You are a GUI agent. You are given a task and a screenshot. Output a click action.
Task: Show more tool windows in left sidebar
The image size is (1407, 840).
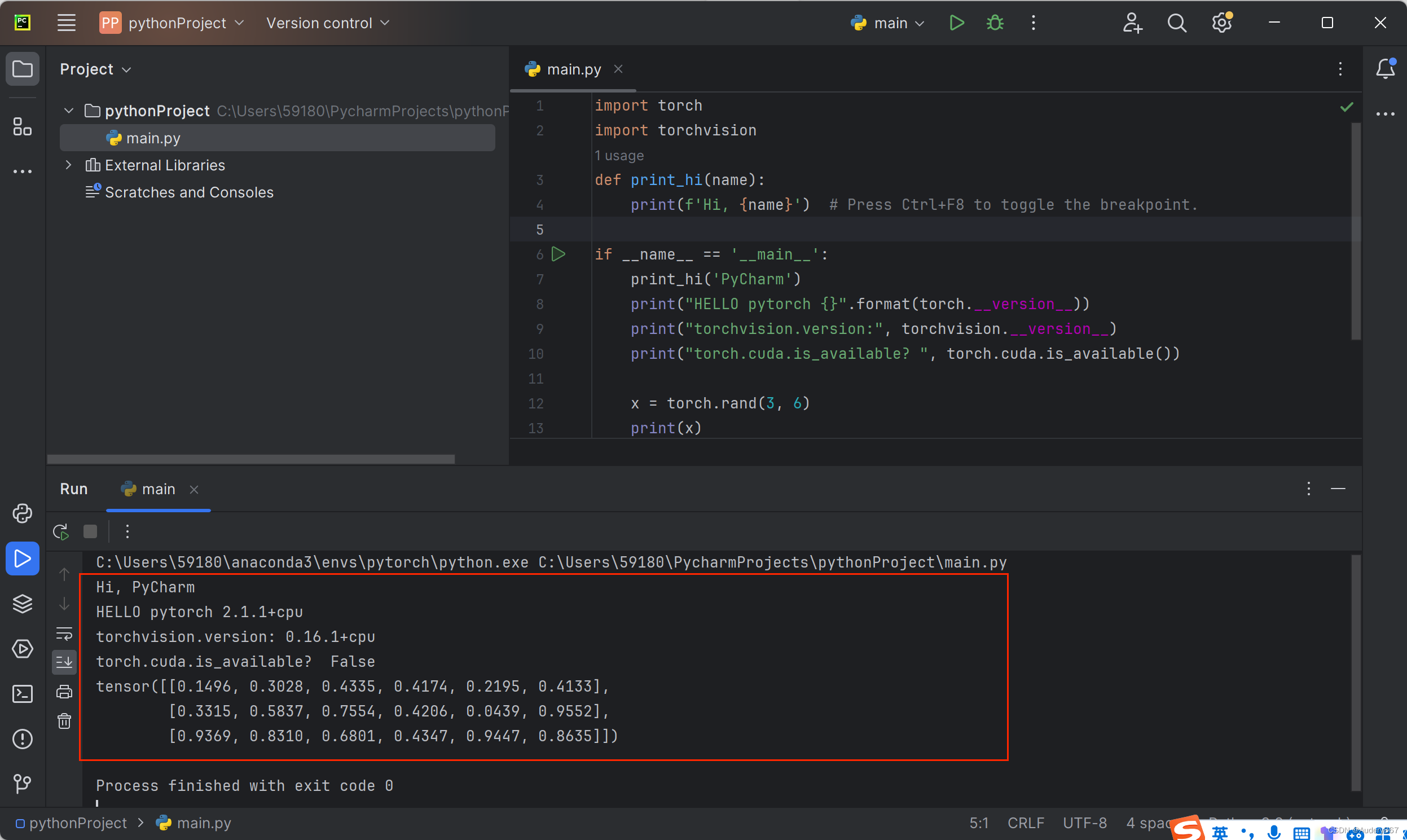(x=23, y=171)
